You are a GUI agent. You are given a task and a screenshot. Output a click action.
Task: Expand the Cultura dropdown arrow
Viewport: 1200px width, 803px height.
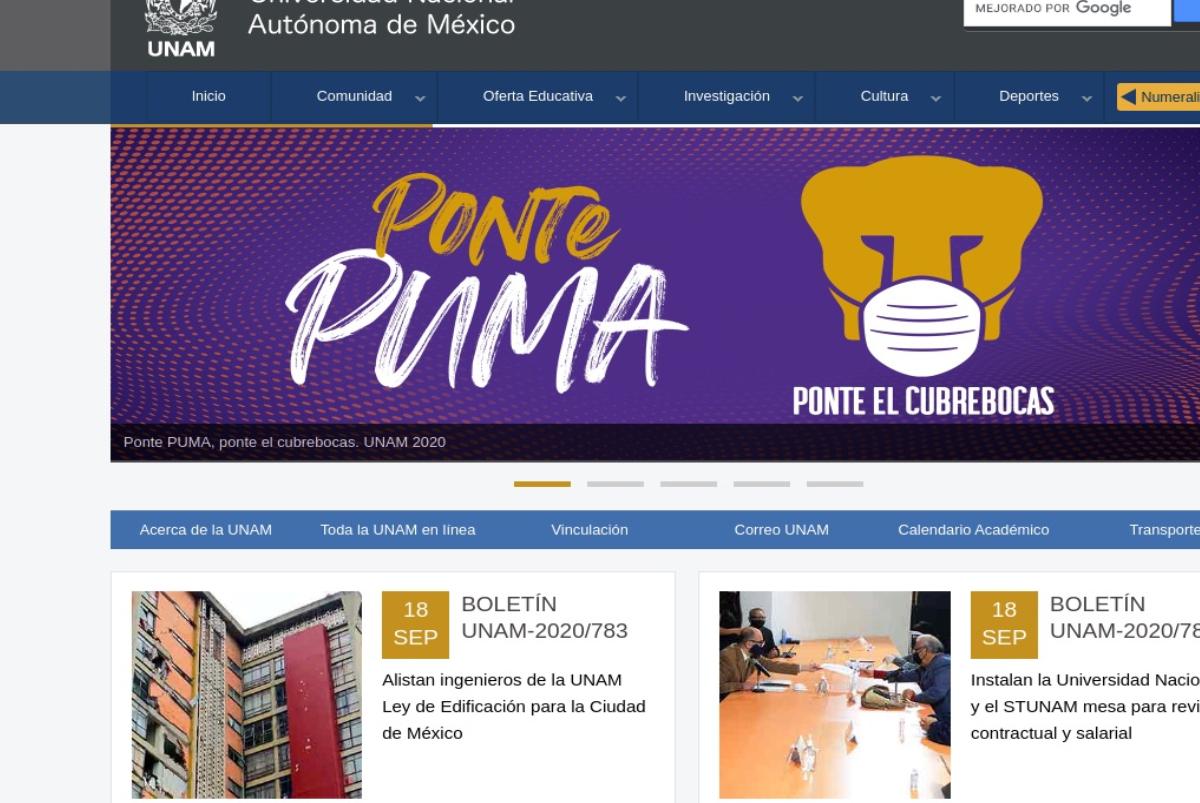(935, 98)
